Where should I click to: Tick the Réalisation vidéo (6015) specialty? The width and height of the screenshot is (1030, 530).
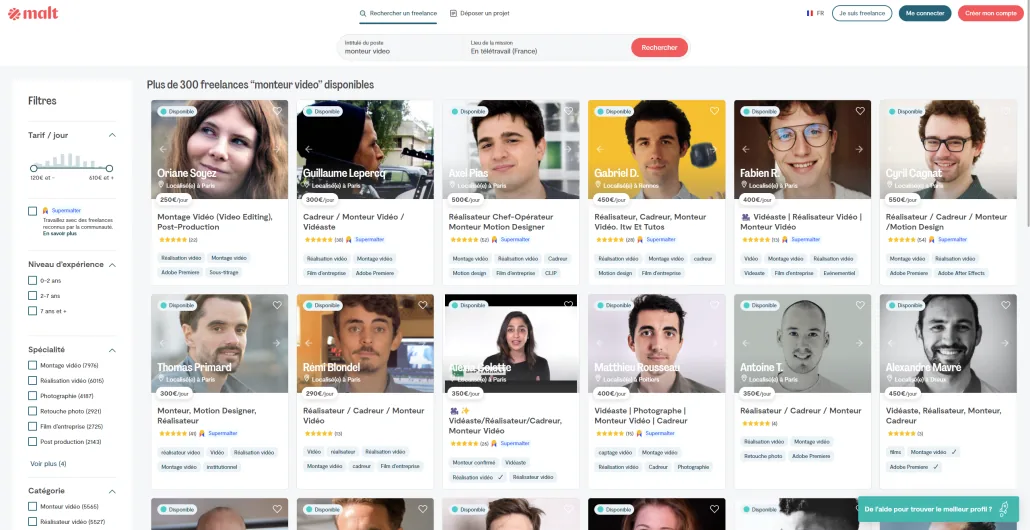point(32,380)
